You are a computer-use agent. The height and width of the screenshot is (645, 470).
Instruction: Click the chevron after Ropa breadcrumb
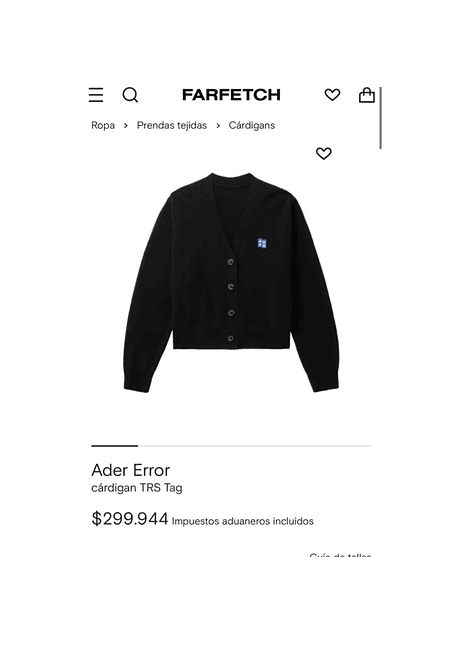click(126, 125)
